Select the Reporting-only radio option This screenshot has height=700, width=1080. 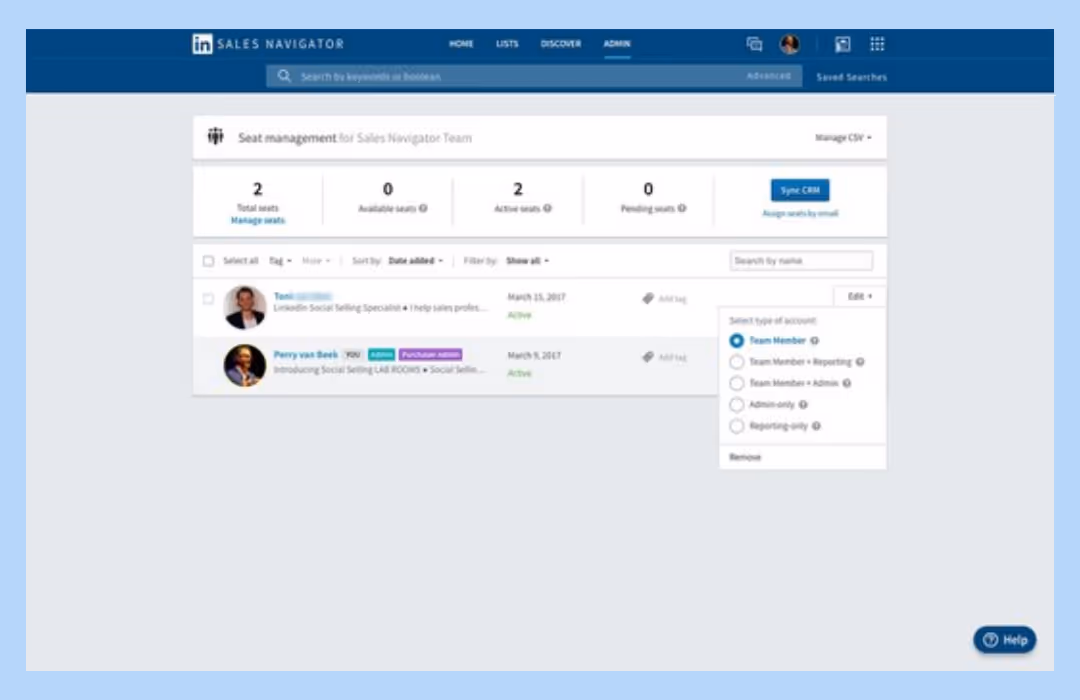click(736, 426)
